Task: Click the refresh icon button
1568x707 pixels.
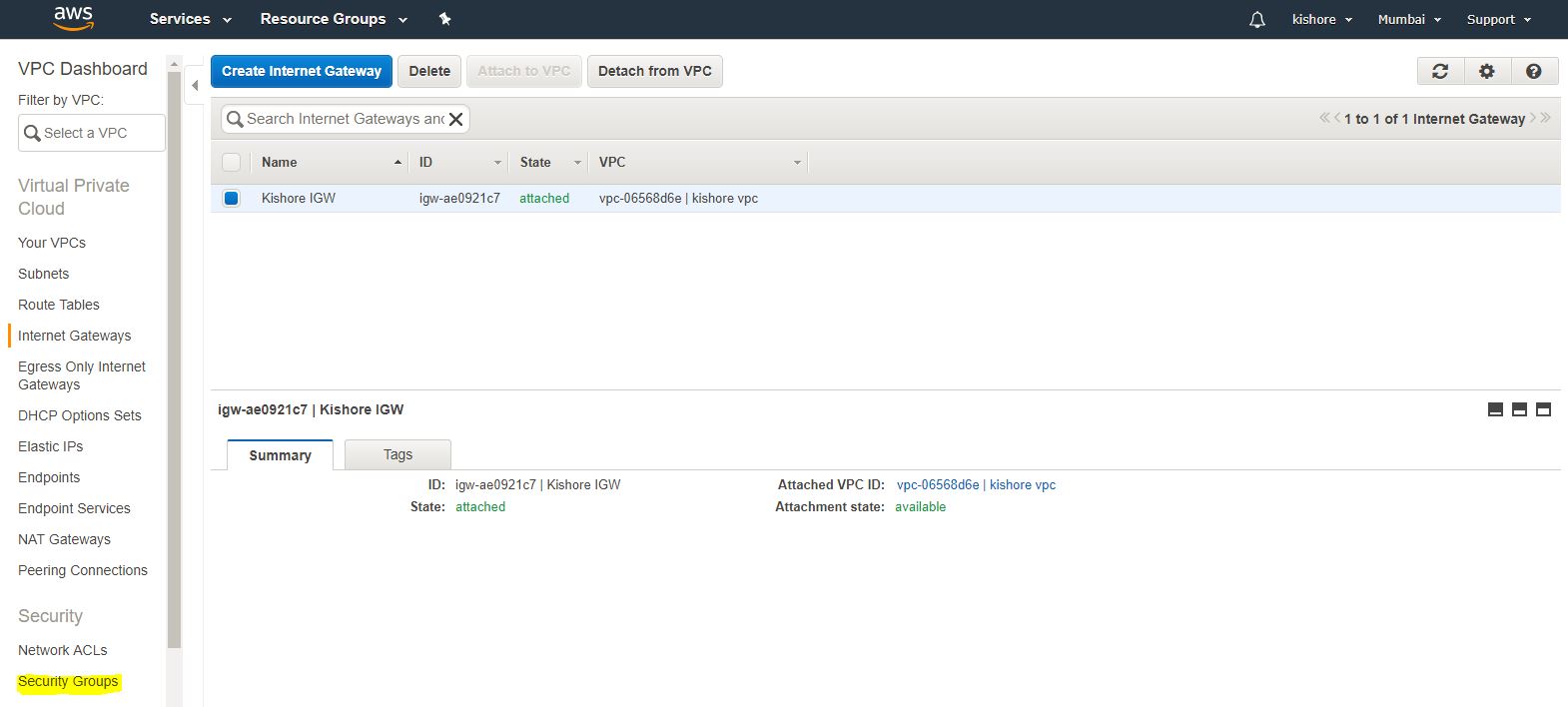Action: 1440,71
